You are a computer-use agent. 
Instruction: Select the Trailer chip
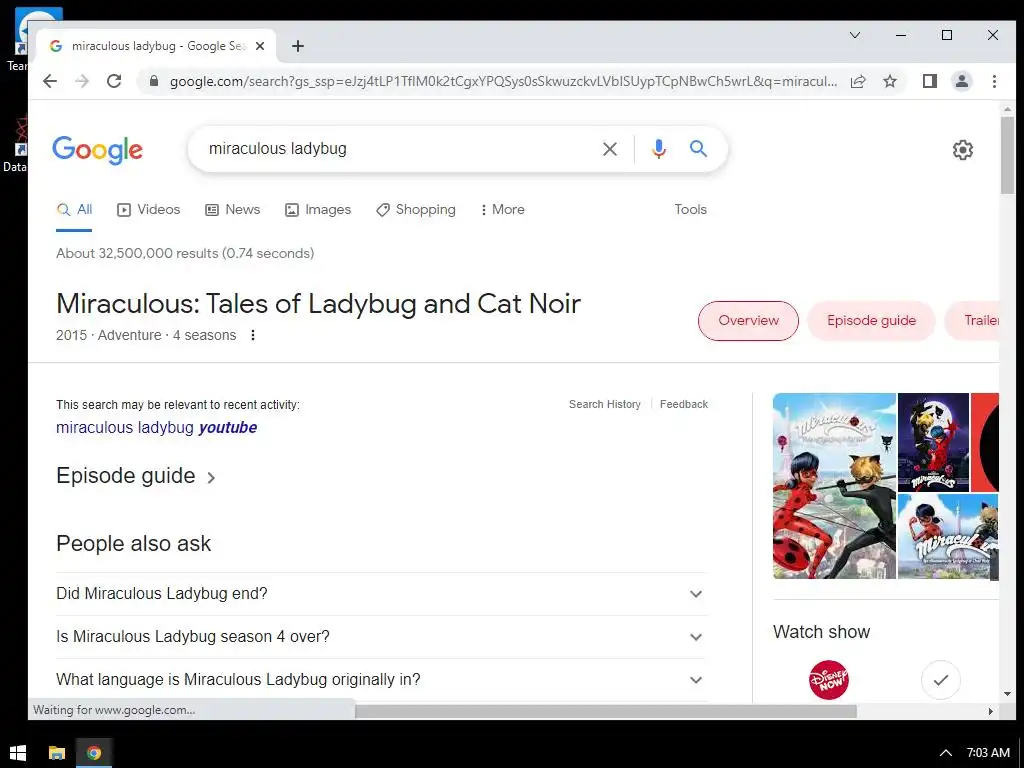coord(972,321)
